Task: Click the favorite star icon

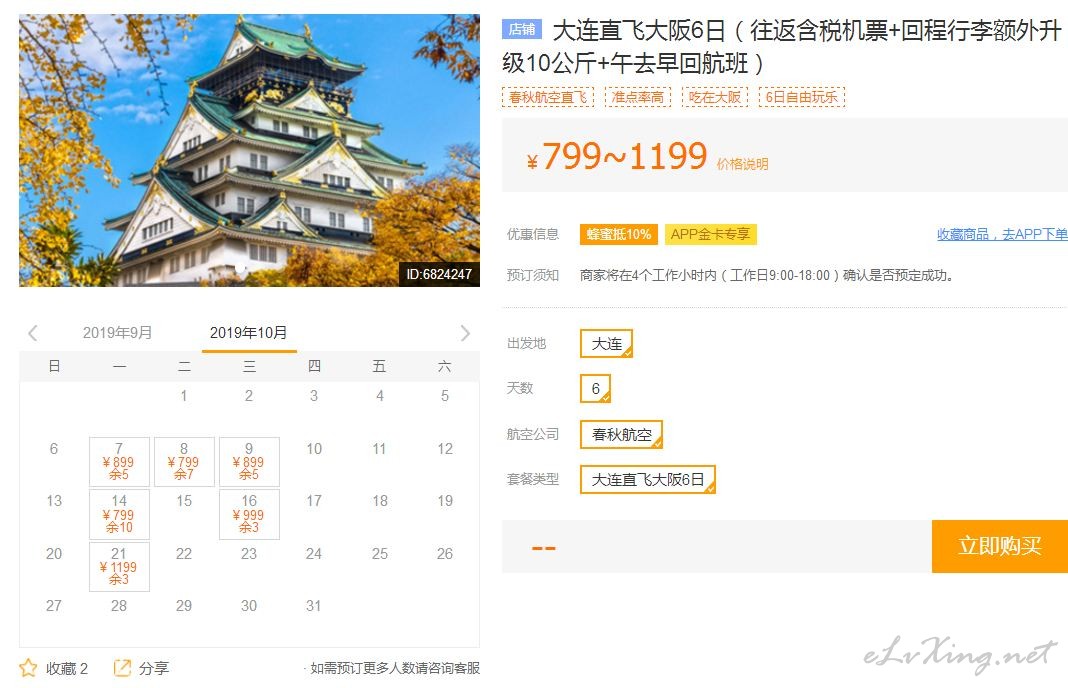Action: pyautogui.click(x=28, y=668)
